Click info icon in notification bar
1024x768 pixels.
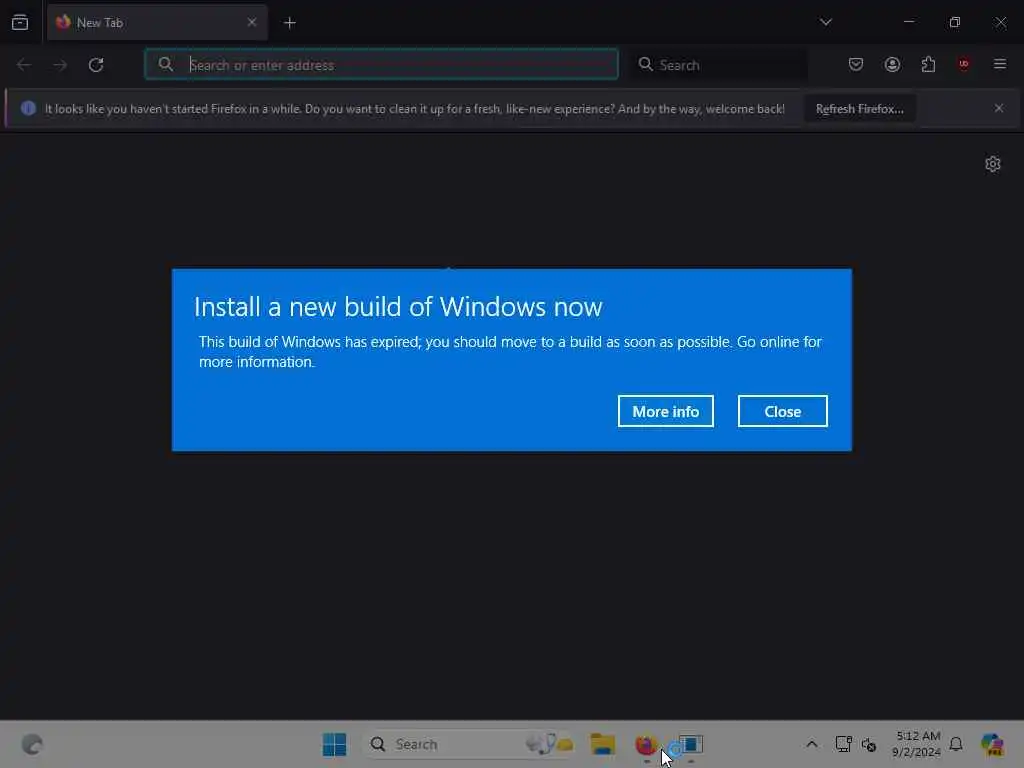[28, 108]
